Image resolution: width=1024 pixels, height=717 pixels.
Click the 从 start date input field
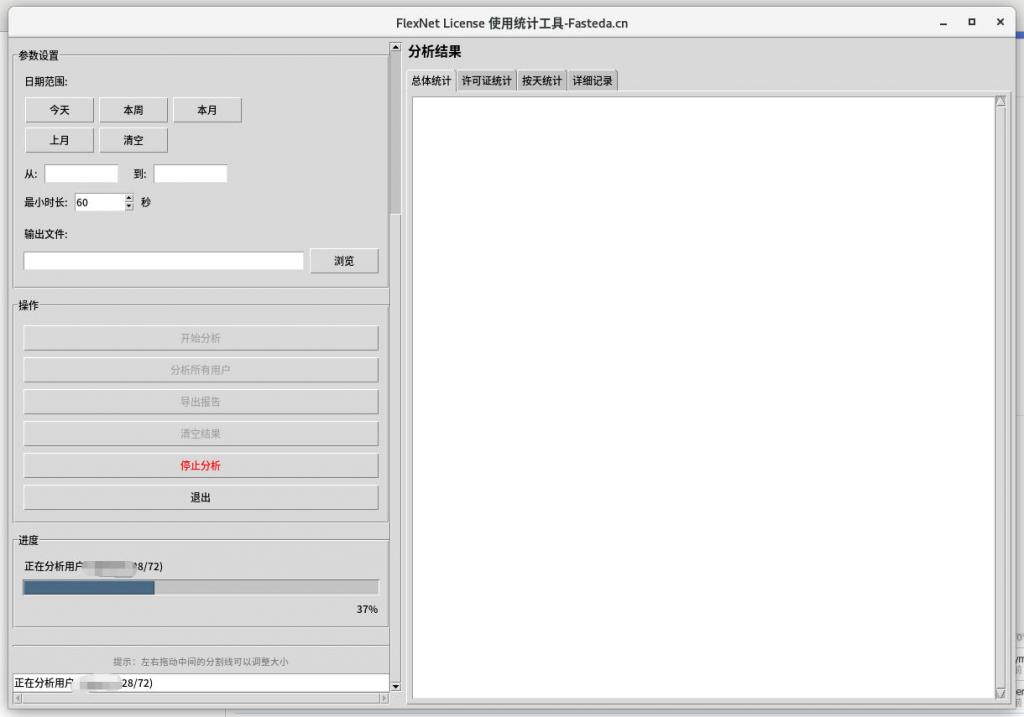pyautogui.click(x=81, y=174)
